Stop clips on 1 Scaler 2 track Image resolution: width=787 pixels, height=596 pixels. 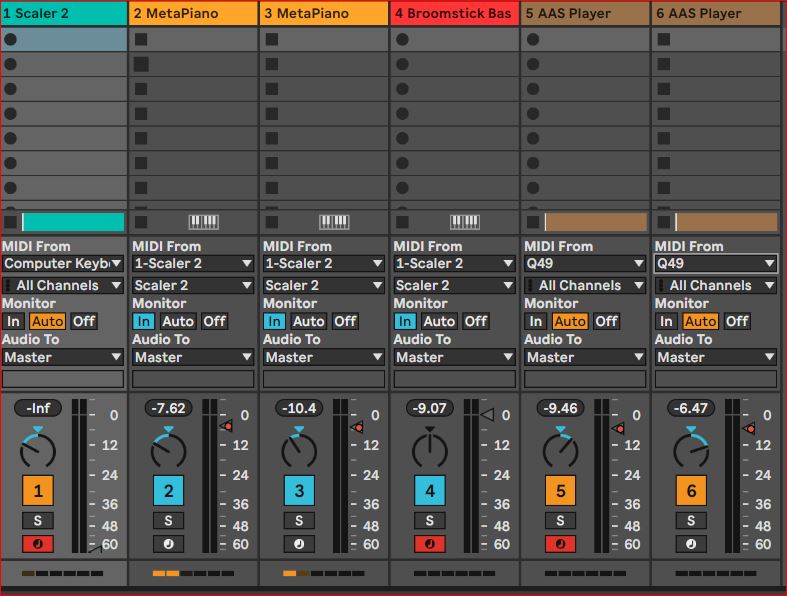pyautogui.click(x=11, y=222)
